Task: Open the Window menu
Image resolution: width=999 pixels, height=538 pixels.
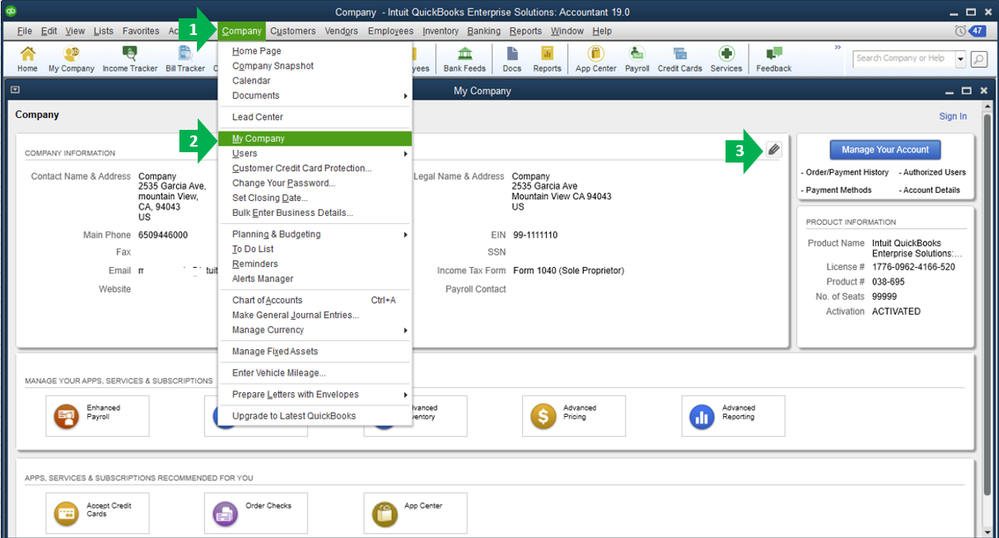Action: 567,31
